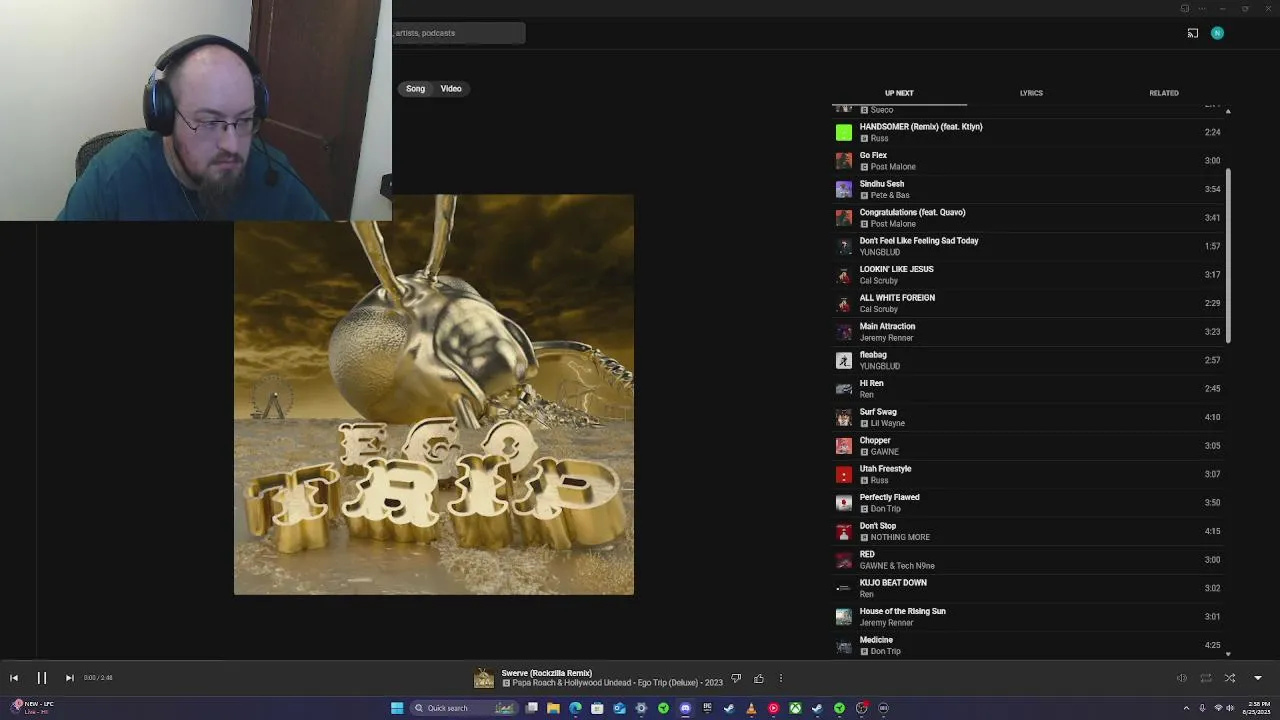Open the UP NEXT tab
The width and height of the screenshot is (1280, 720).
[899, 93]
